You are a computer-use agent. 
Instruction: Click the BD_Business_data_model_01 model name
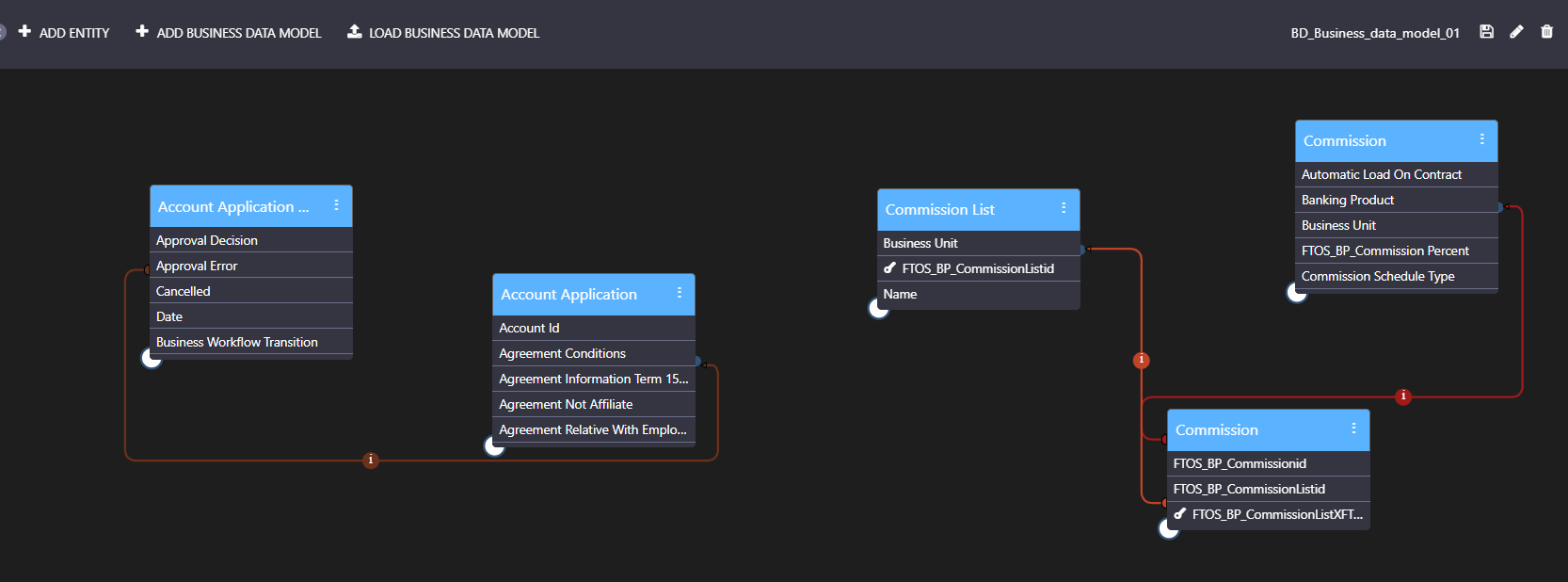pos(1374,33)
